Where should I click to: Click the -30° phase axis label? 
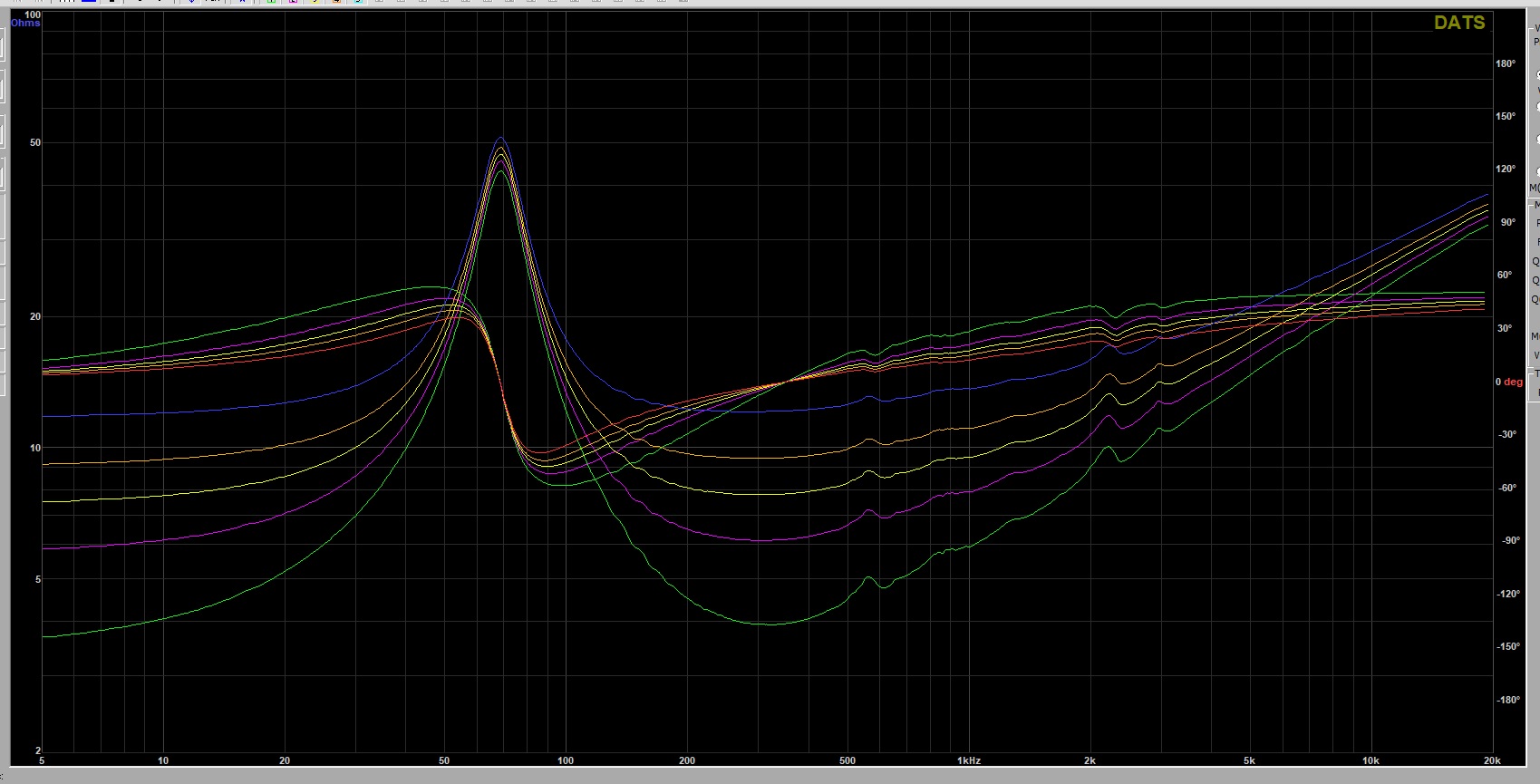pos(1506,435)
